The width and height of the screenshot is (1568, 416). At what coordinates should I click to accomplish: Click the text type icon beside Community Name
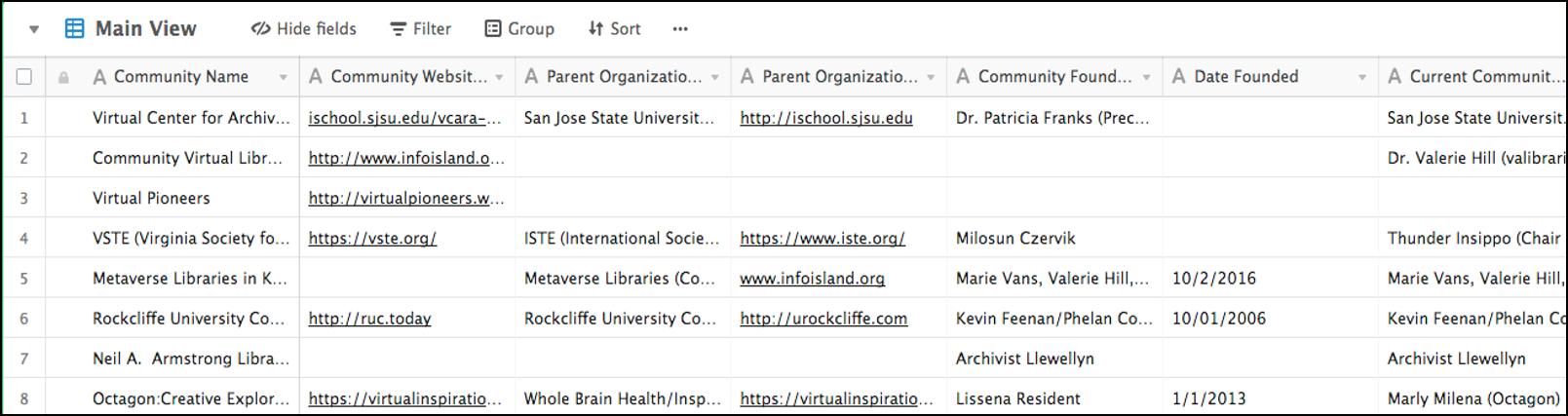coord(98,76)
